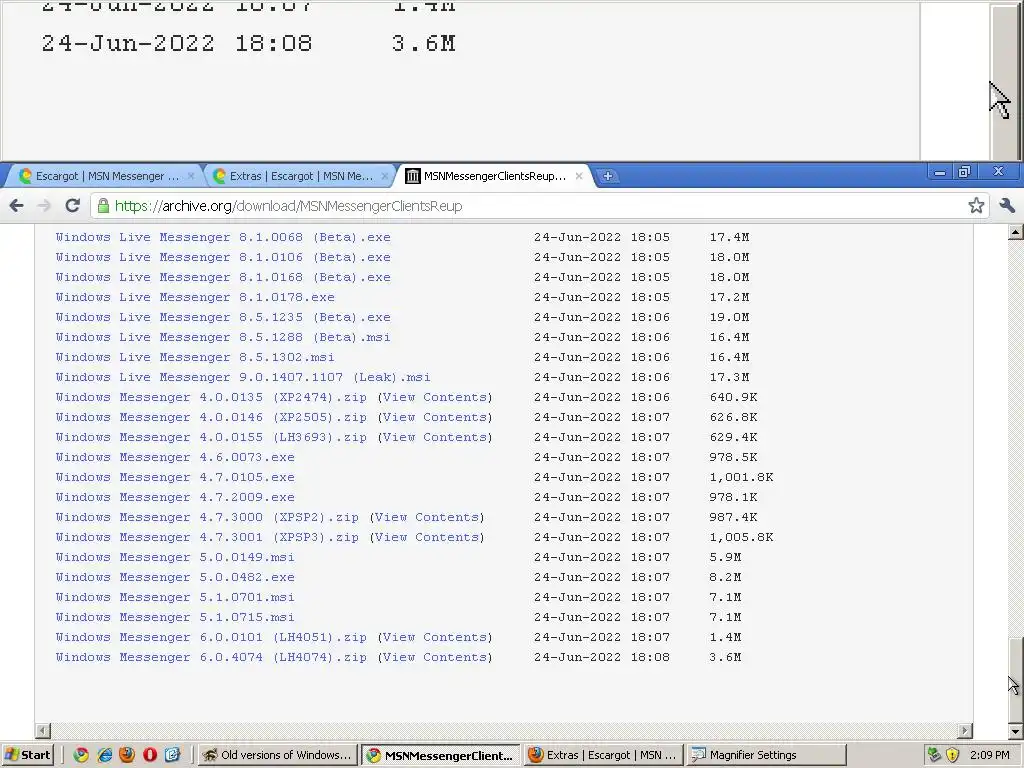This screenshot has width=1024, height=768.
Task: View contents of Messenger 4.0.0155 zip
Action: 435,438
